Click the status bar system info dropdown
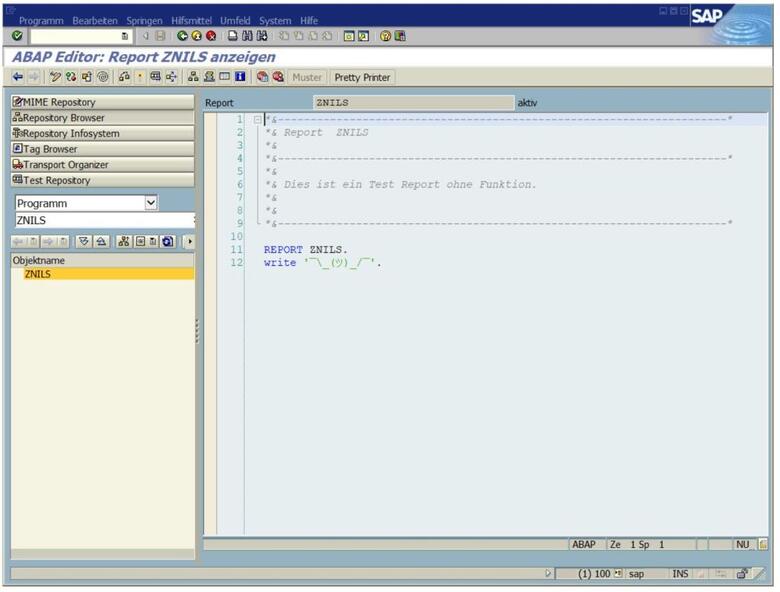780x592 pixels. (618, 574)
